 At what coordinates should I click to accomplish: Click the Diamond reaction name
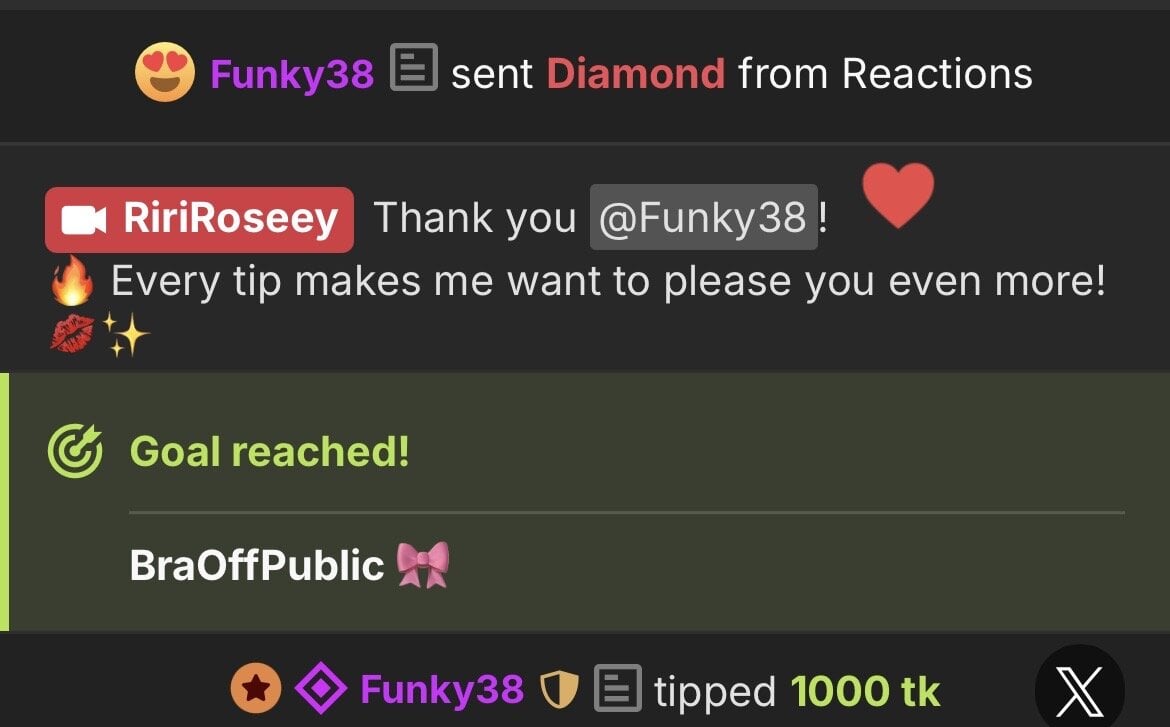pyautogui.click(x=636, y=74)
